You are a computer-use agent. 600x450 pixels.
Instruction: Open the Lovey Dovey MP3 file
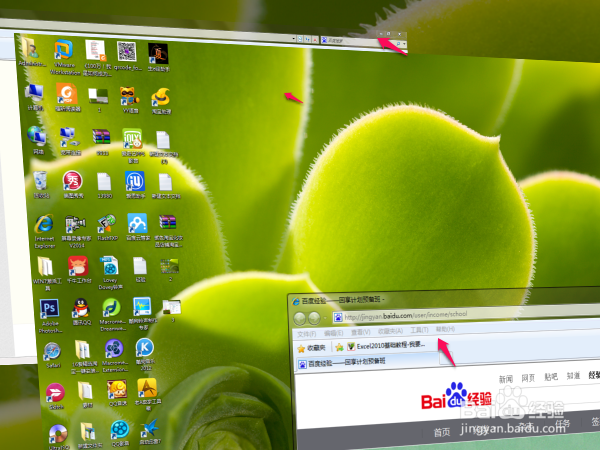[110, 272]
